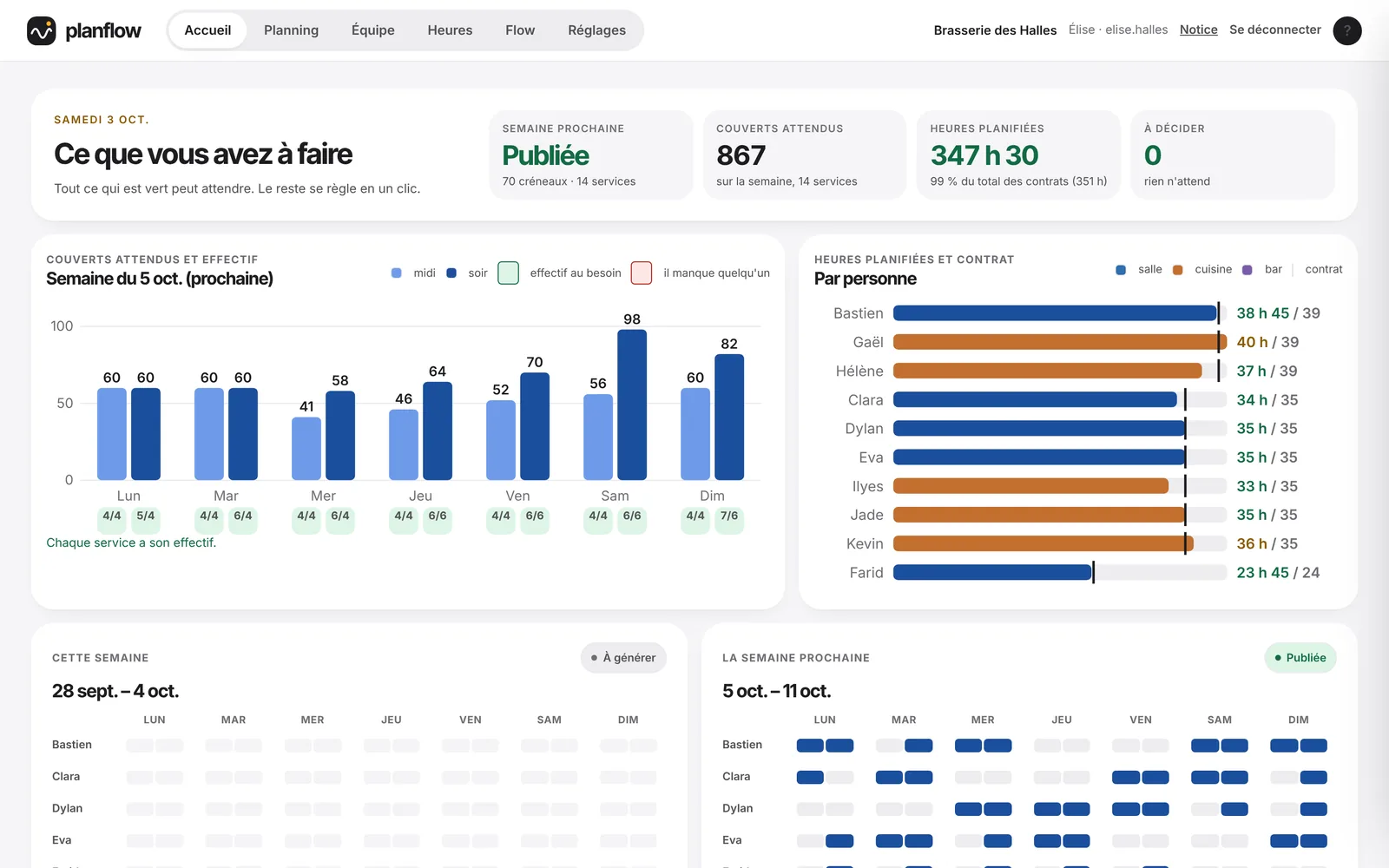
Task: Click Wednesday midi bar labeled 41
Action: coord(306,449)
